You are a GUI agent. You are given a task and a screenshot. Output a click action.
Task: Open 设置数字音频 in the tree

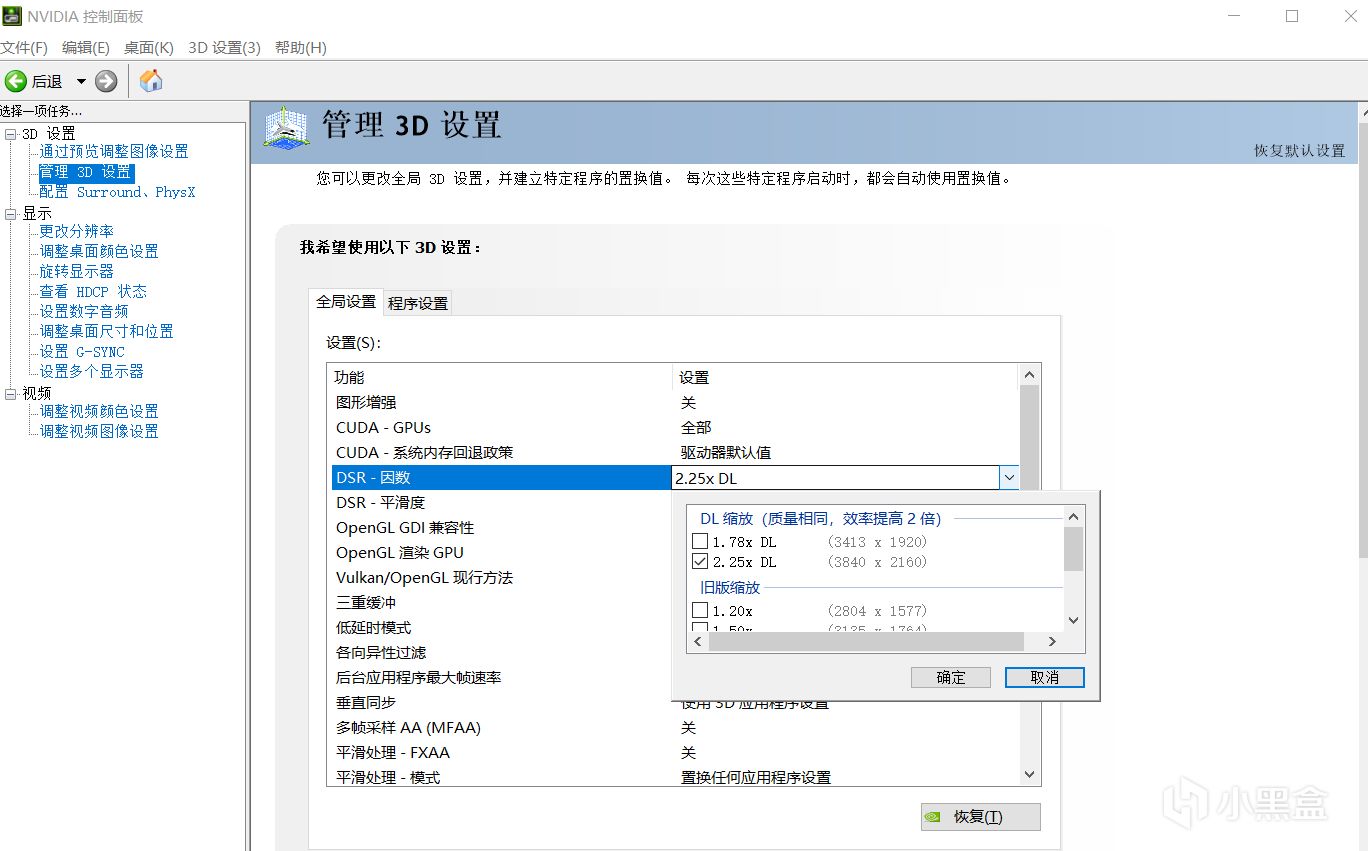coord(84,311)
